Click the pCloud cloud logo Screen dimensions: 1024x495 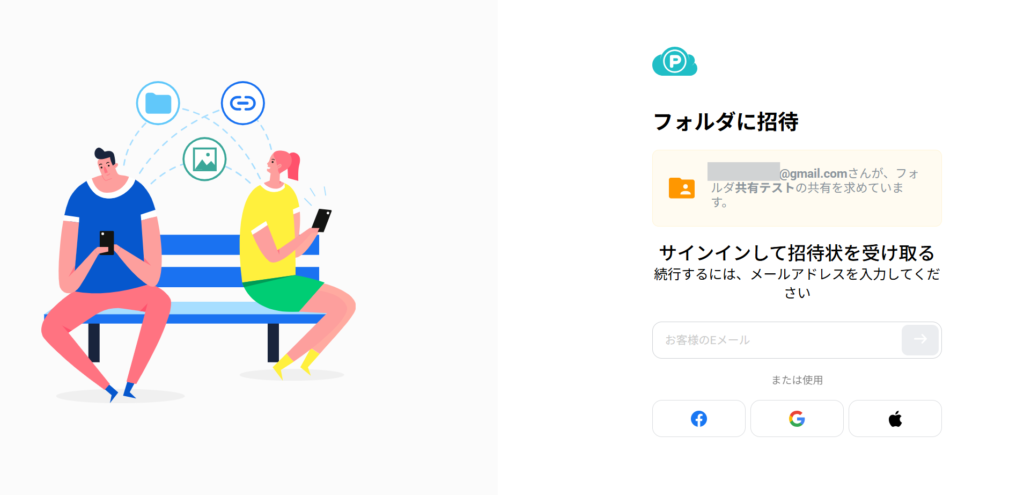(675, 61)
